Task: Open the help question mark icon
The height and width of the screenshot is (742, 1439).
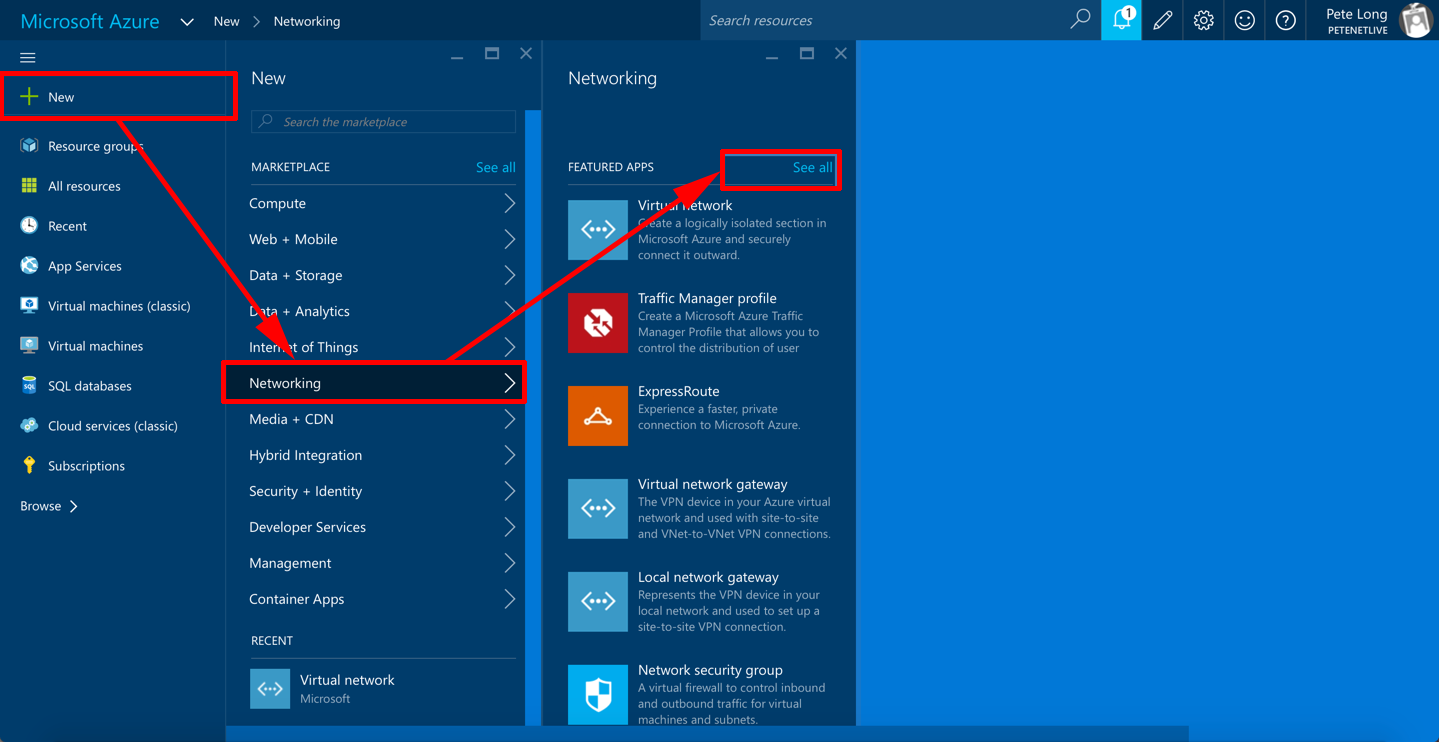Action: point(1285,20)
